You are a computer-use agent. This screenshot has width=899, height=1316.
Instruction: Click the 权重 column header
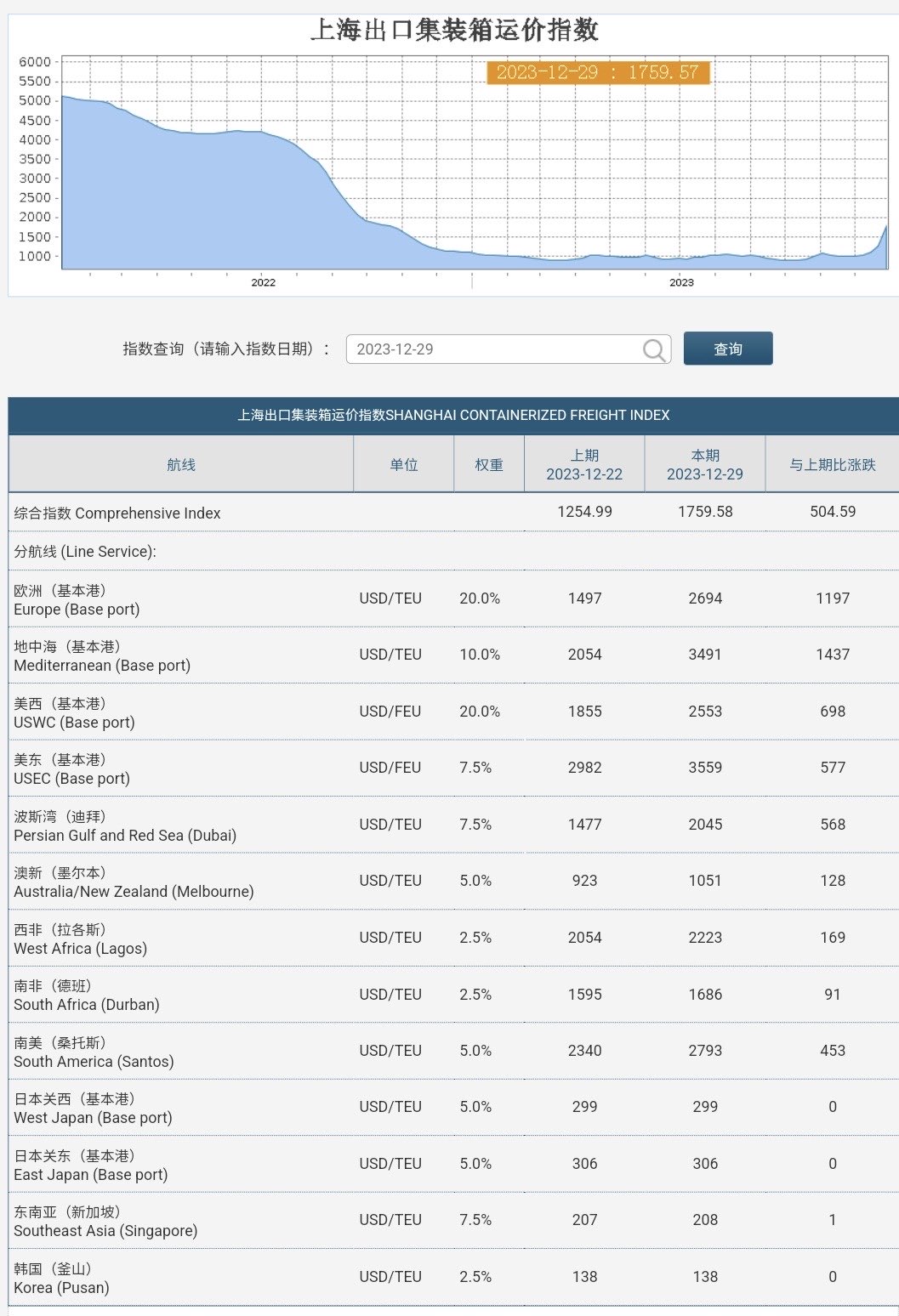pos(489,465)
